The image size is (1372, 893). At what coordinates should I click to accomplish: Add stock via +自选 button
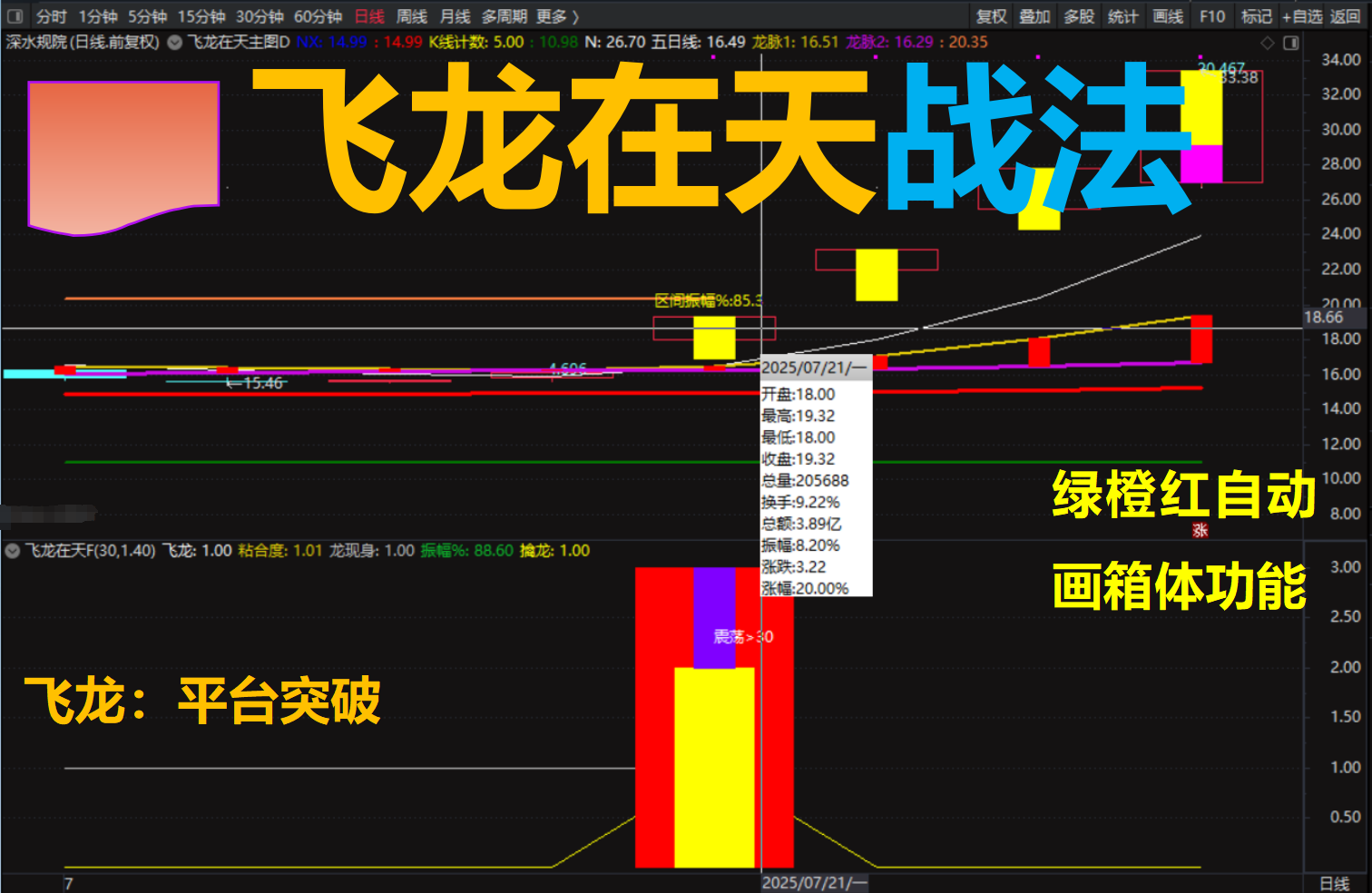point(1302,16)
